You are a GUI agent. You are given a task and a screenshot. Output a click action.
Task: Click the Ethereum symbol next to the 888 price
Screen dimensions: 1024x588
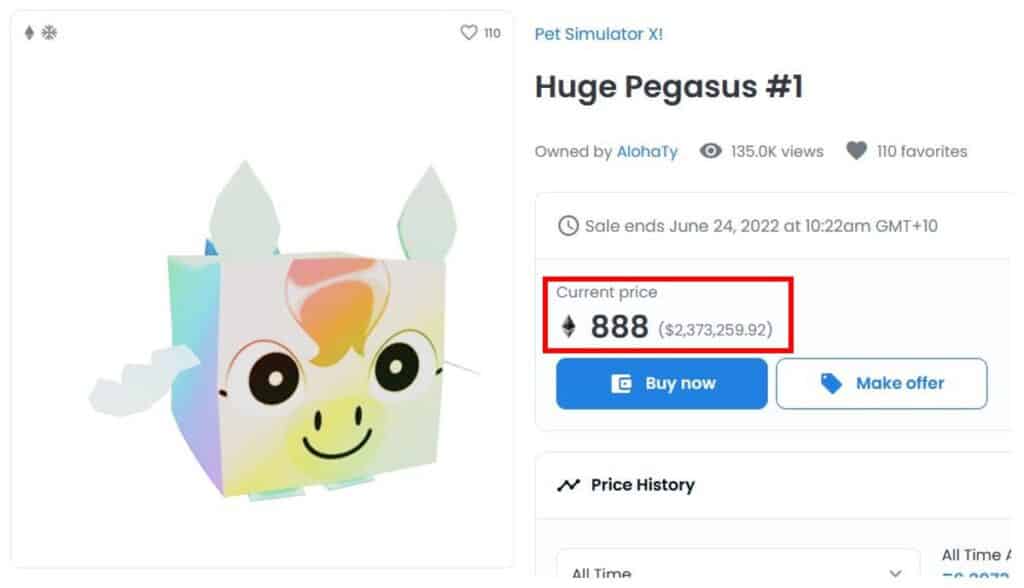point(567,327)
